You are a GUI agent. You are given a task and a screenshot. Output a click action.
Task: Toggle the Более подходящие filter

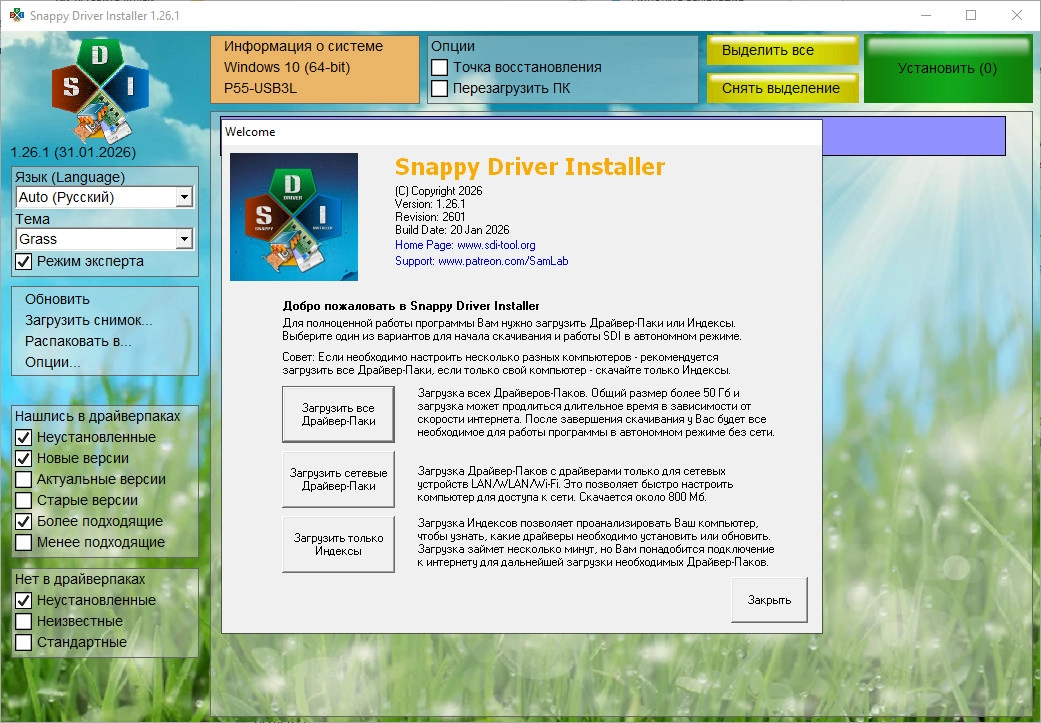coord(23,521)
